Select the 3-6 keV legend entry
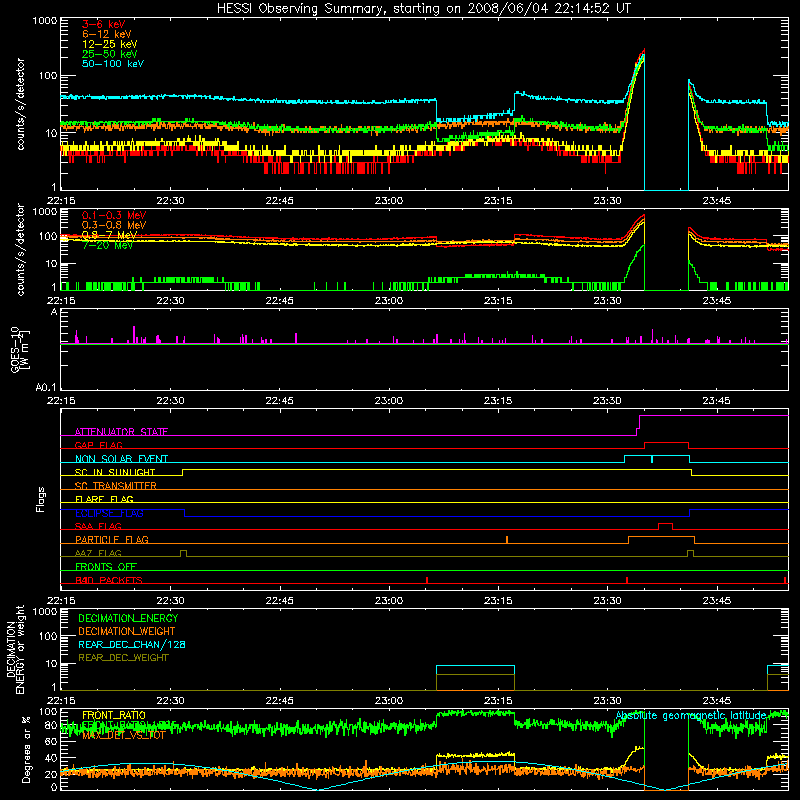This screenshot has height=800, width=800. pos(104,24)
